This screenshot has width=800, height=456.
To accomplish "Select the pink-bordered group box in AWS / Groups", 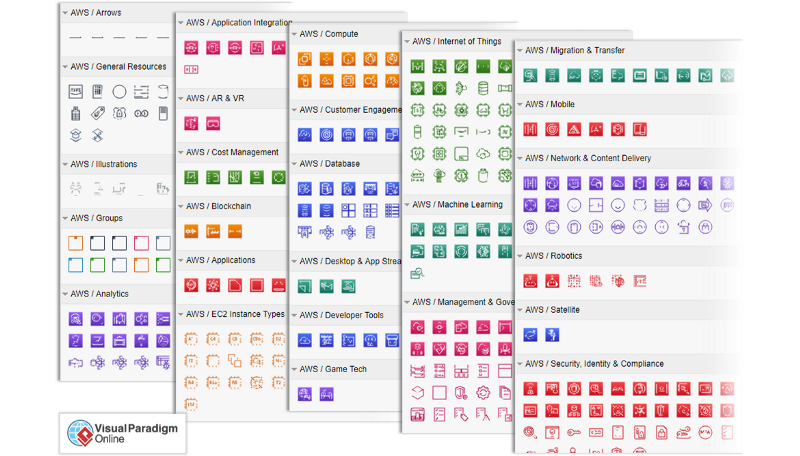I will [x=141, y=243].
